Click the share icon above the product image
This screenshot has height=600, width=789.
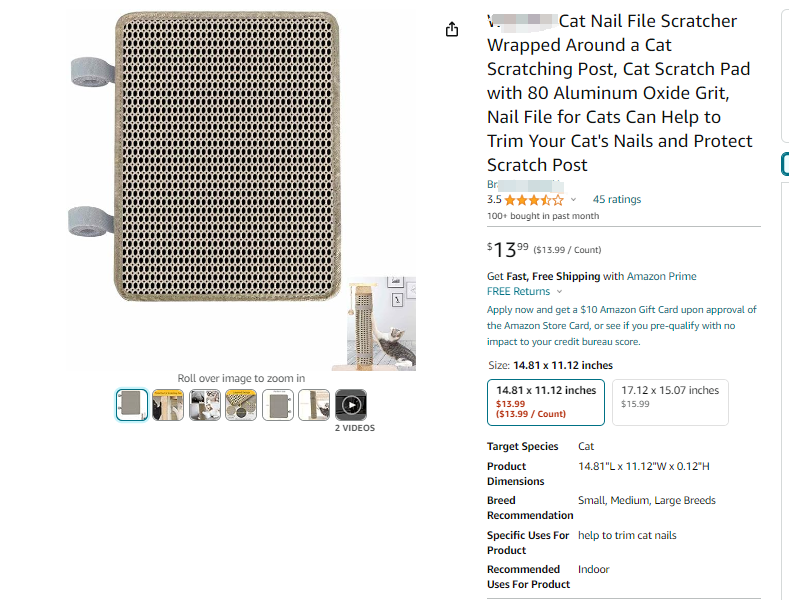[452, 30]
